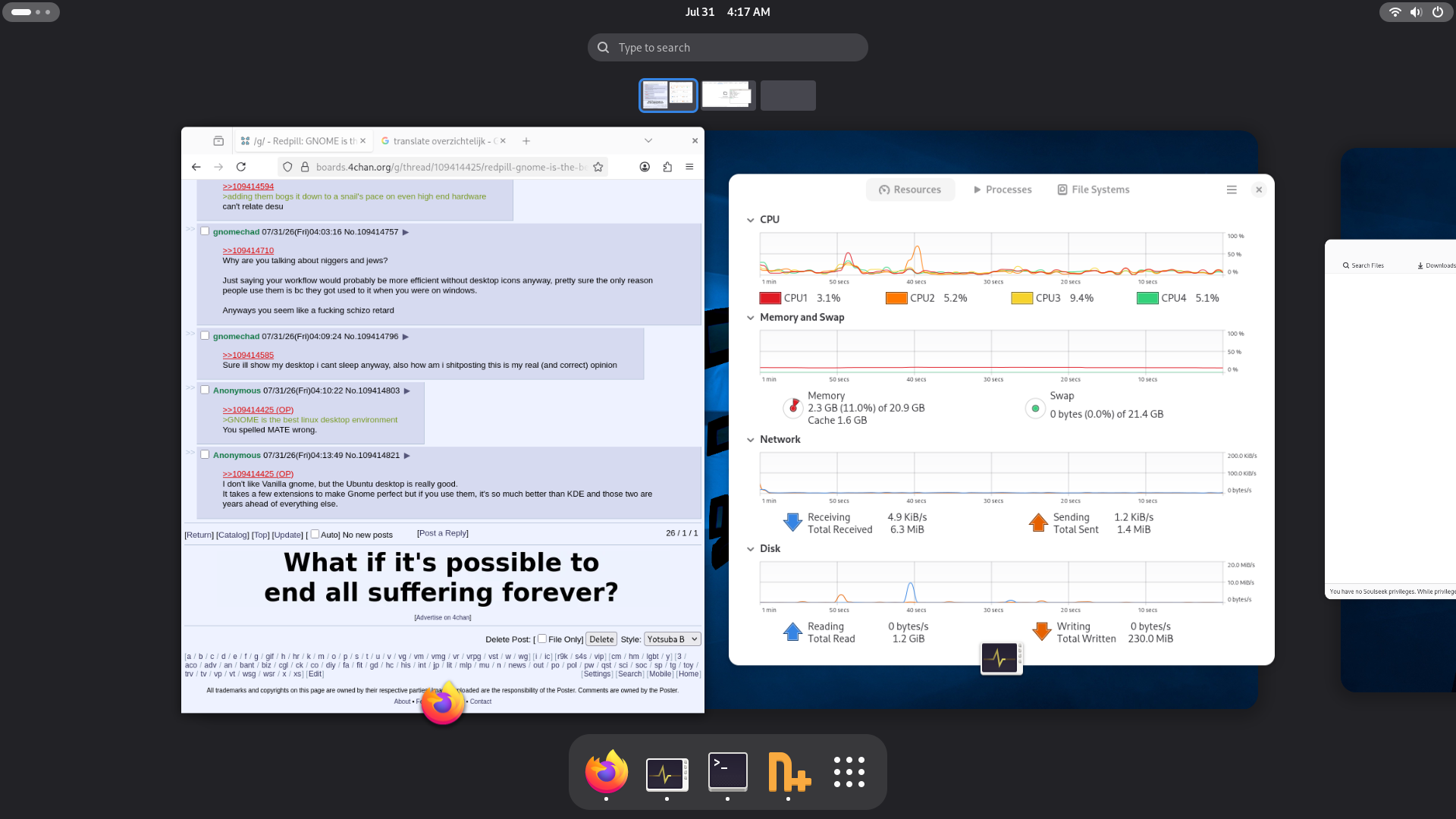Open Firefox account icon
Screen dimensions: 1456x819
coord(645,167)
